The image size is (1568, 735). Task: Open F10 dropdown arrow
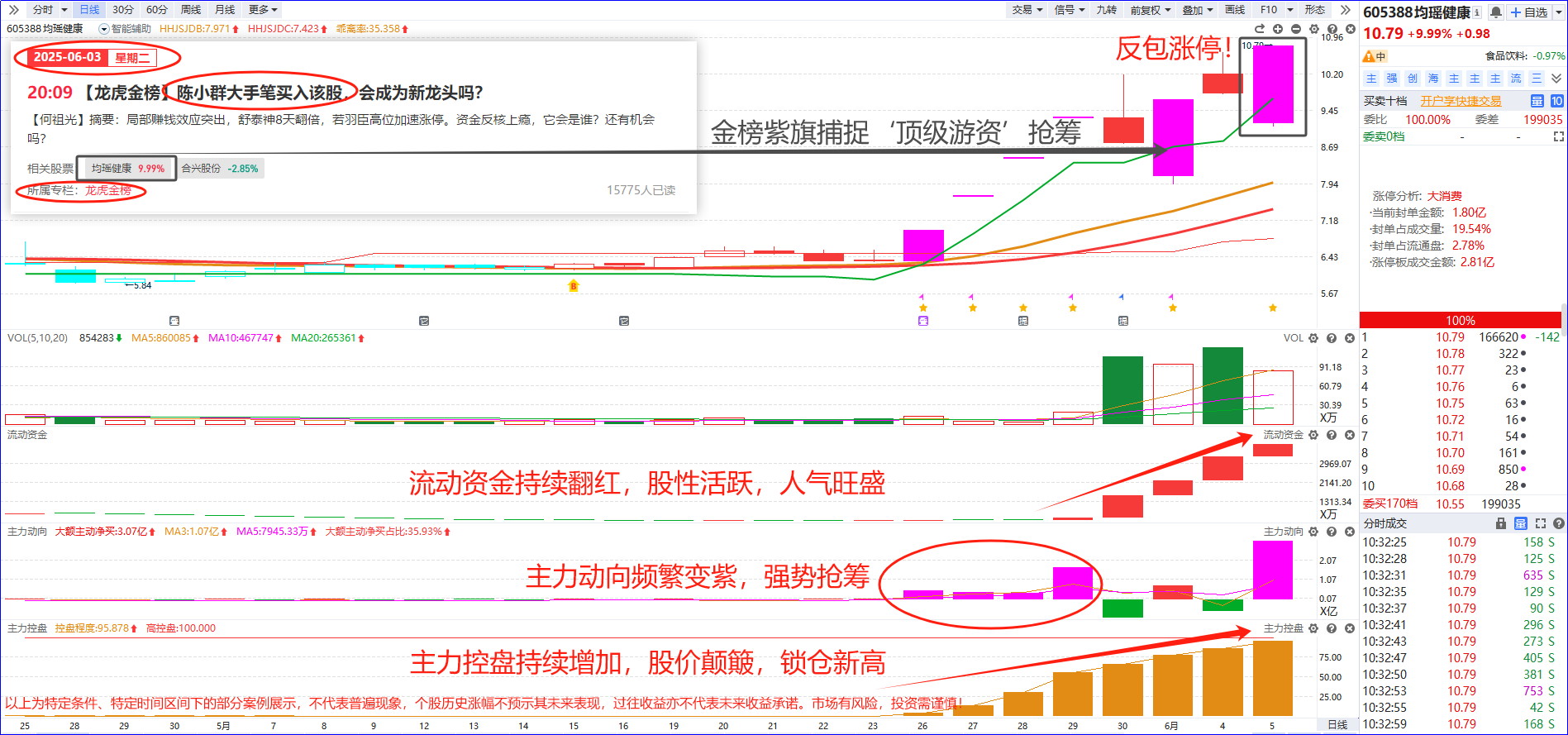click(1290, 10)
